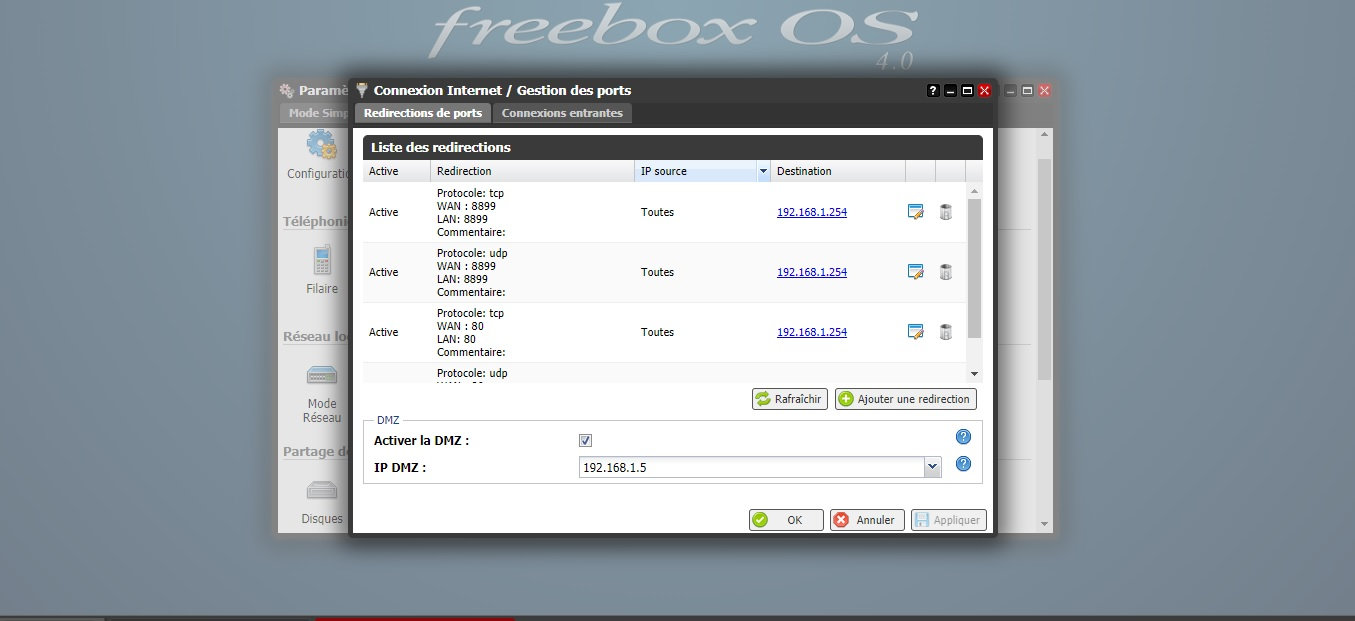Edit the tcp port 80 redirection
Screen dimensions: 1355x621
915,332
